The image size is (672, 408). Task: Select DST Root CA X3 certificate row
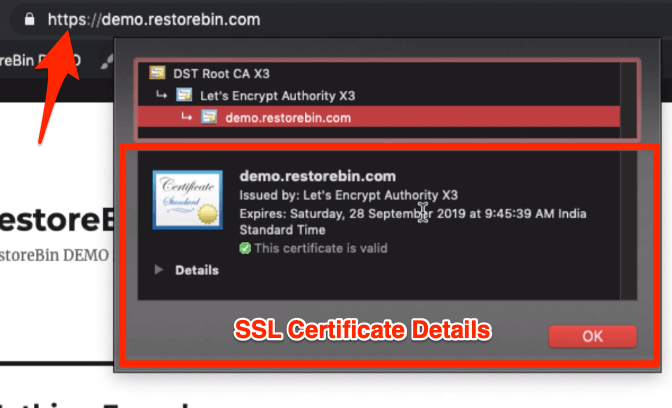[379, 73]
